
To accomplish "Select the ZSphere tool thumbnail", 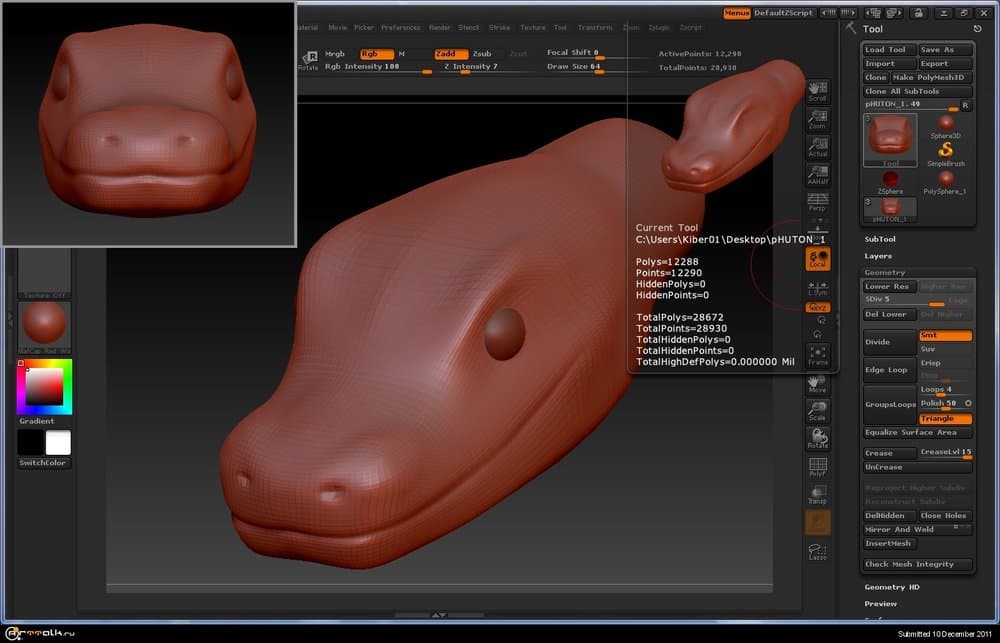I will (x=890, y=180).
